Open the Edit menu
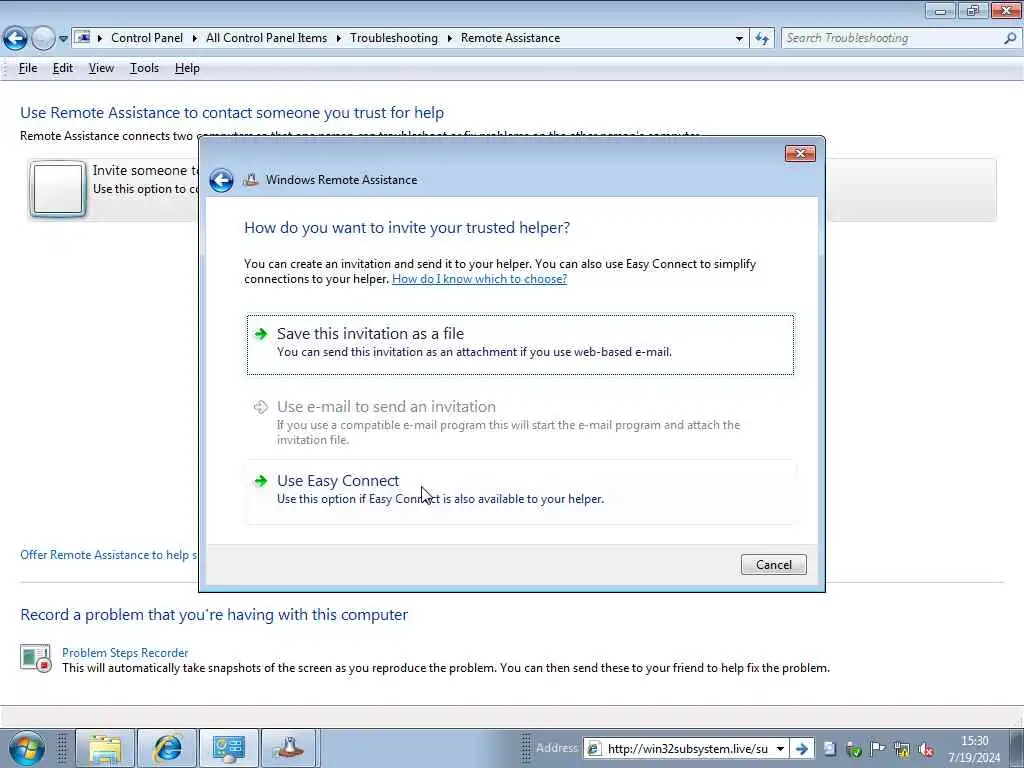The width and height of the screenshot is (1024, 768). [x=63, y=68]
